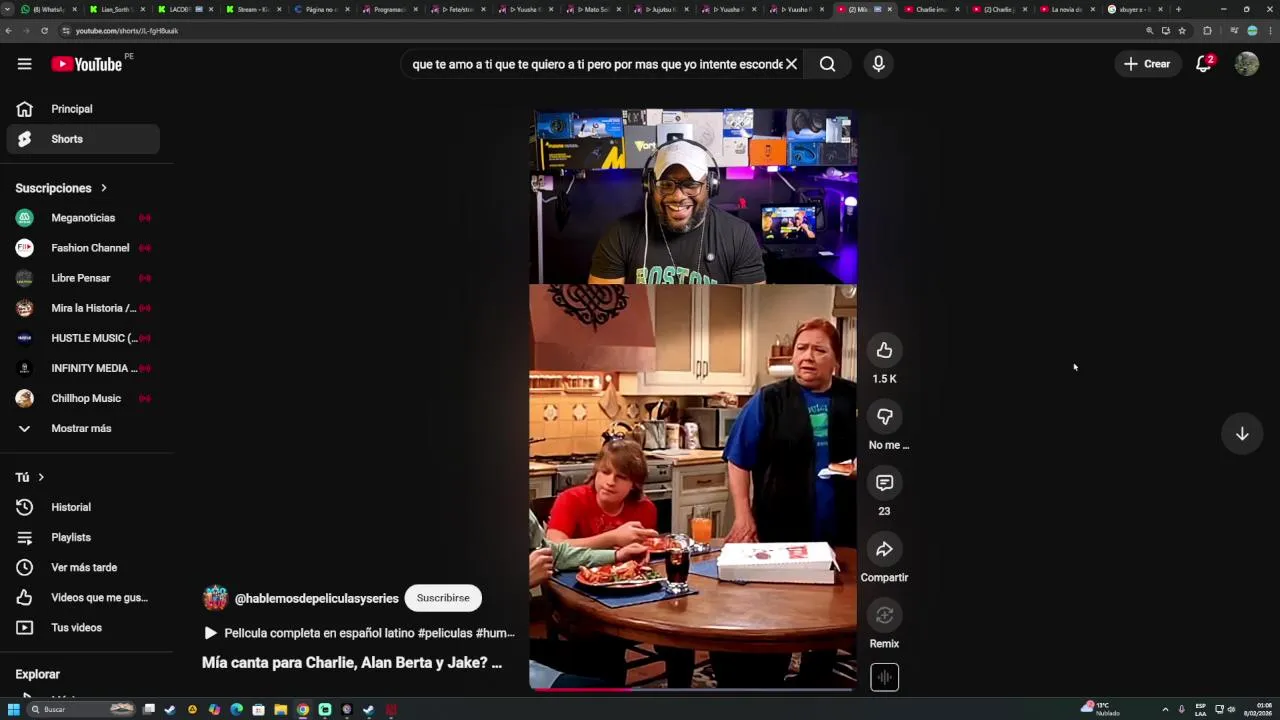Bookmark this page with the star icon
Viewport: 1280px width, 720px height.
[x=1182, y=31]
